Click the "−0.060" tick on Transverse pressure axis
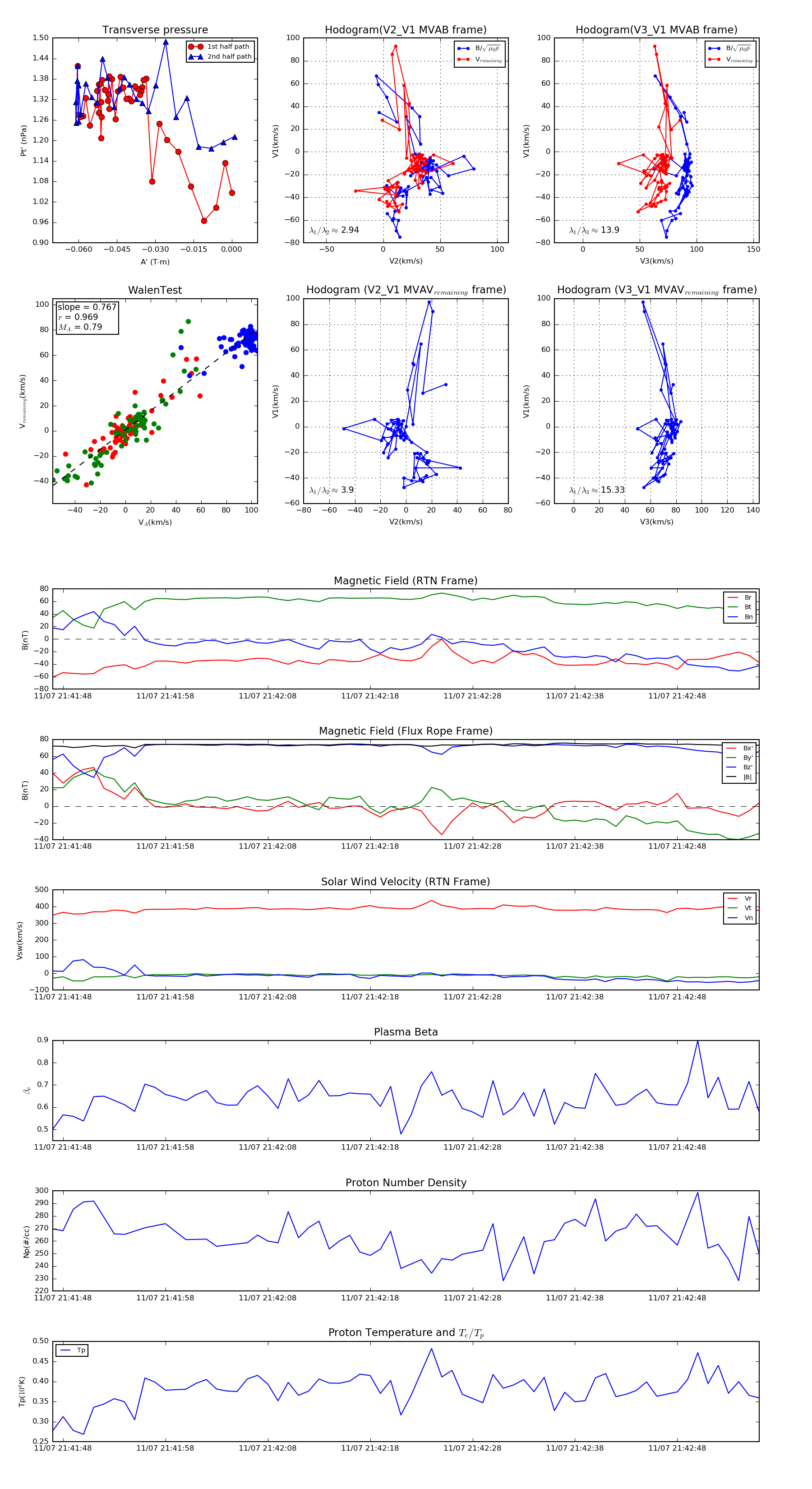This screenshot has height=1489, width=812. tap(78, 250)
